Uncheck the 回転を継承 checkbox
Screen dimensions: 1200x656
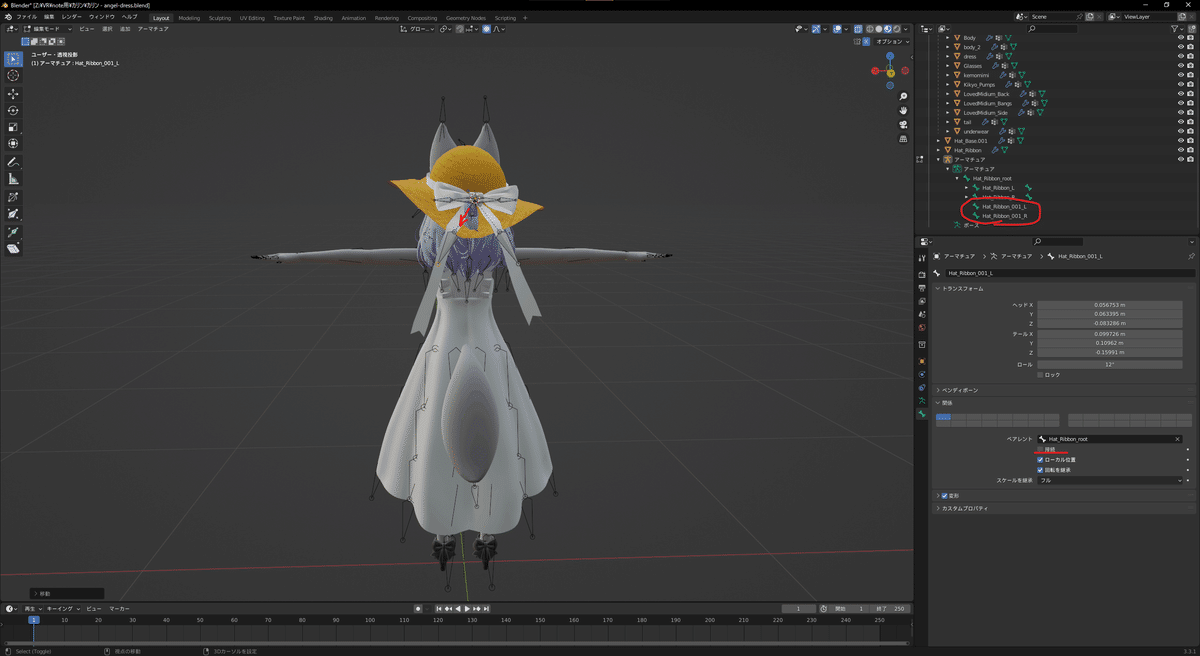(1040, 470)
